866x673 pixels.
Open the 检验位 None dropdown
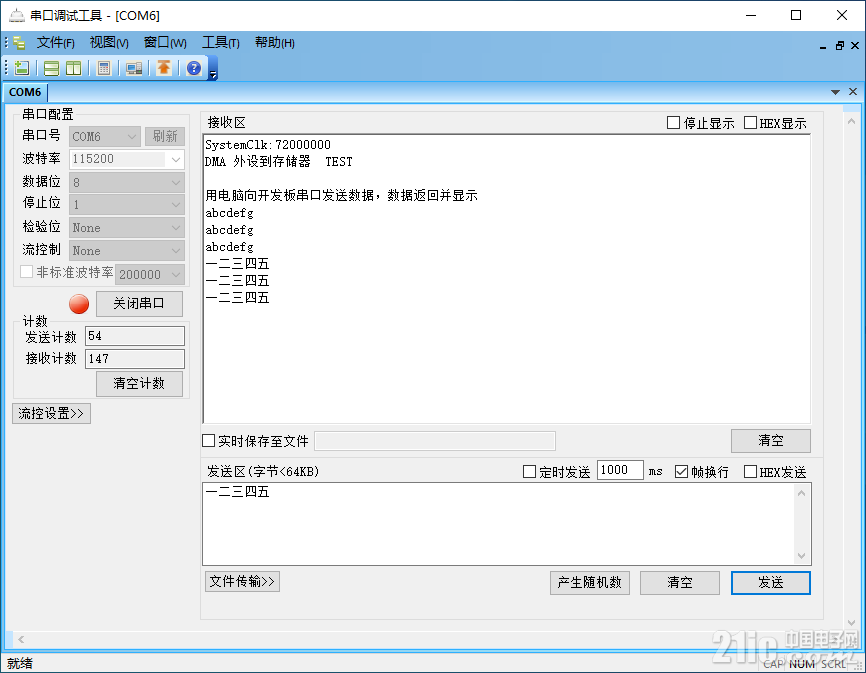(x=126, y=227)
